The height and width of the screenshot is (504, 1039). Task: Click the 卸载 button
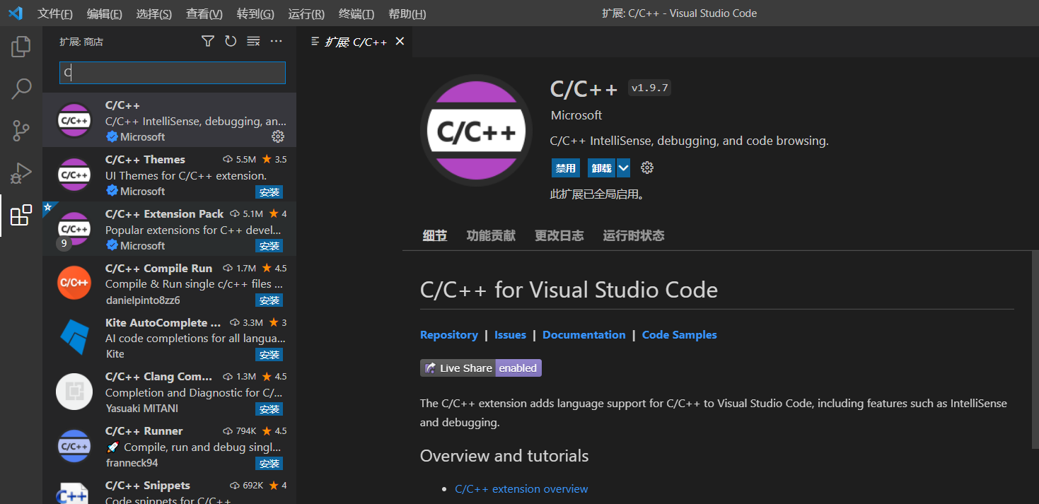click(x=602, y=168)
